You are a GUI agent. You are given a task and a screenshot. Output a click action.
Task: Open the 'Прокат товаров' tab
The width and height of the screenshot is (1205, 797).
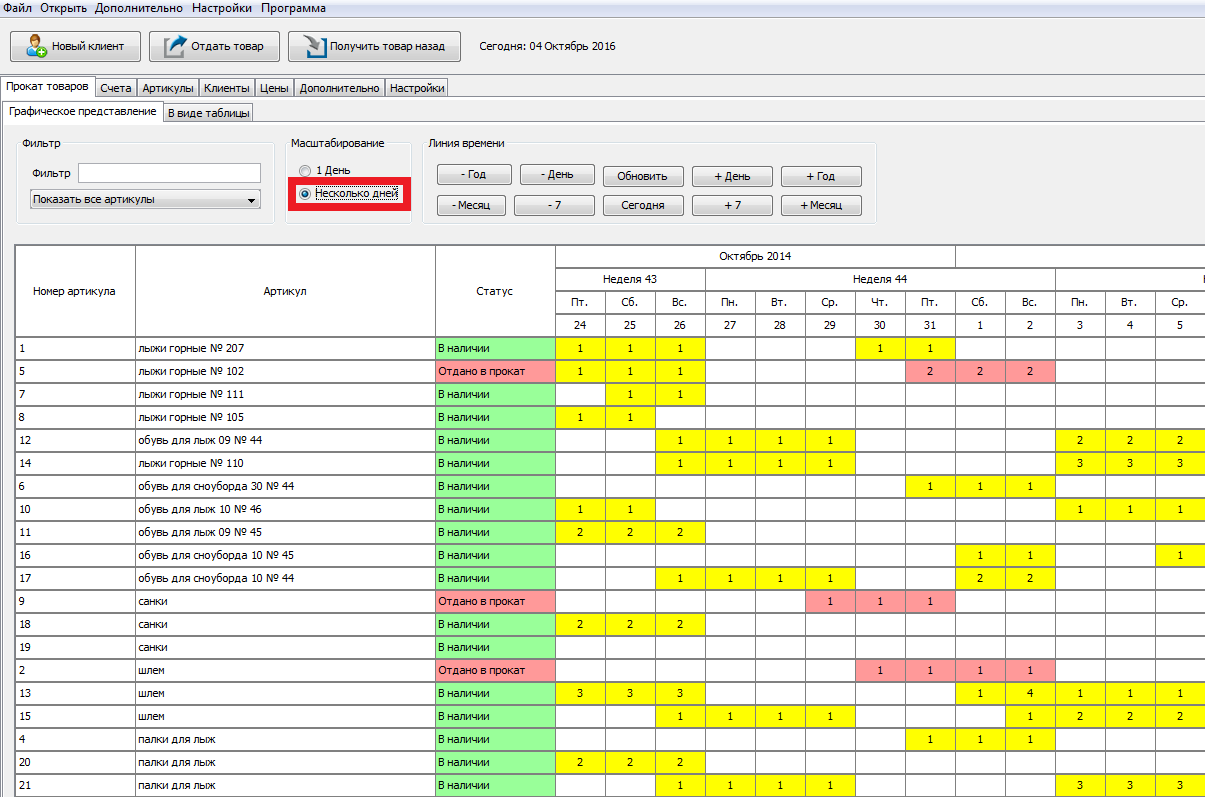(48, 86)
